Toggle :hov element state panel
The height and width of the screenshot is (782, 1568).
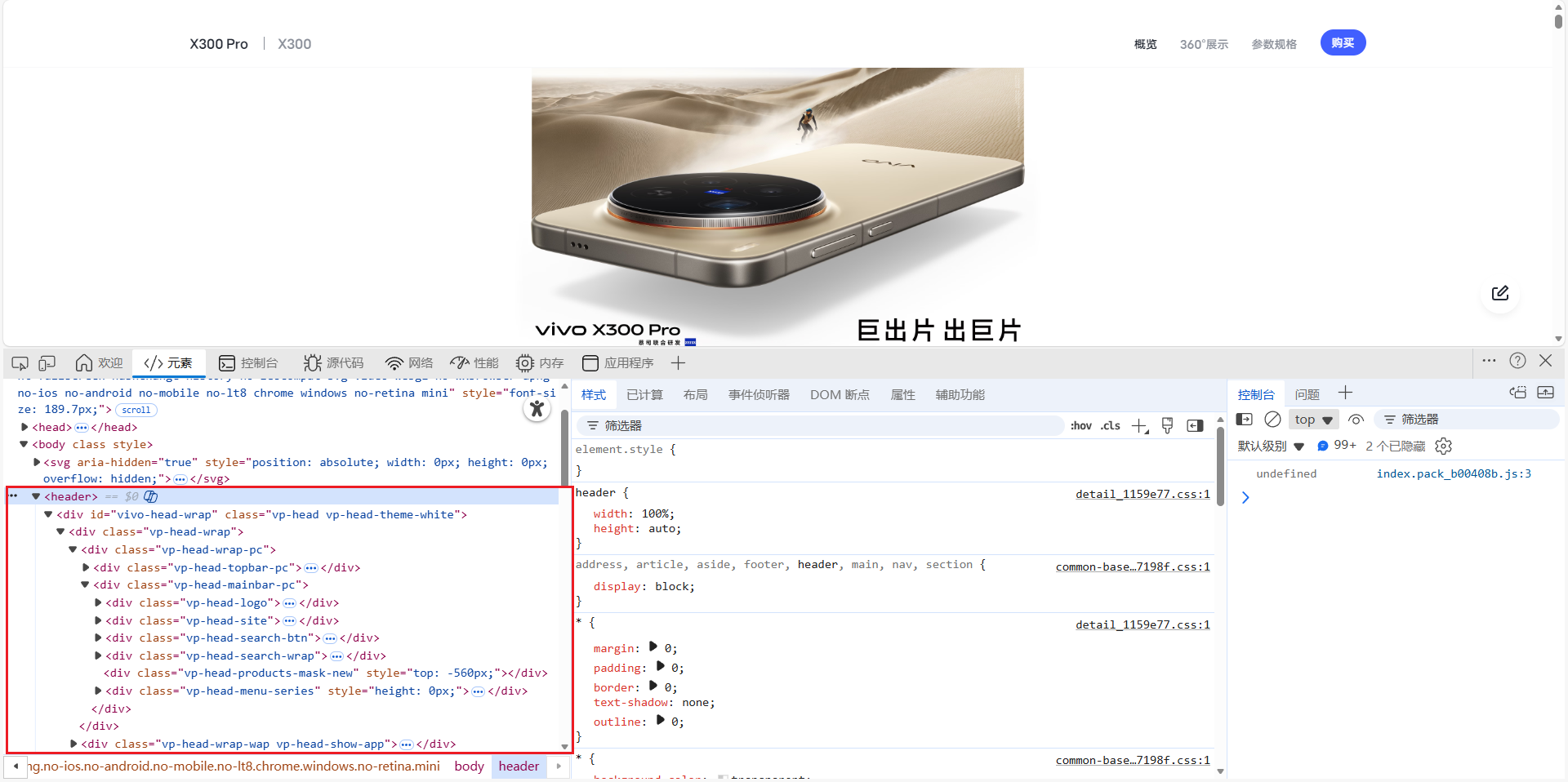(x=1080, y=426)
